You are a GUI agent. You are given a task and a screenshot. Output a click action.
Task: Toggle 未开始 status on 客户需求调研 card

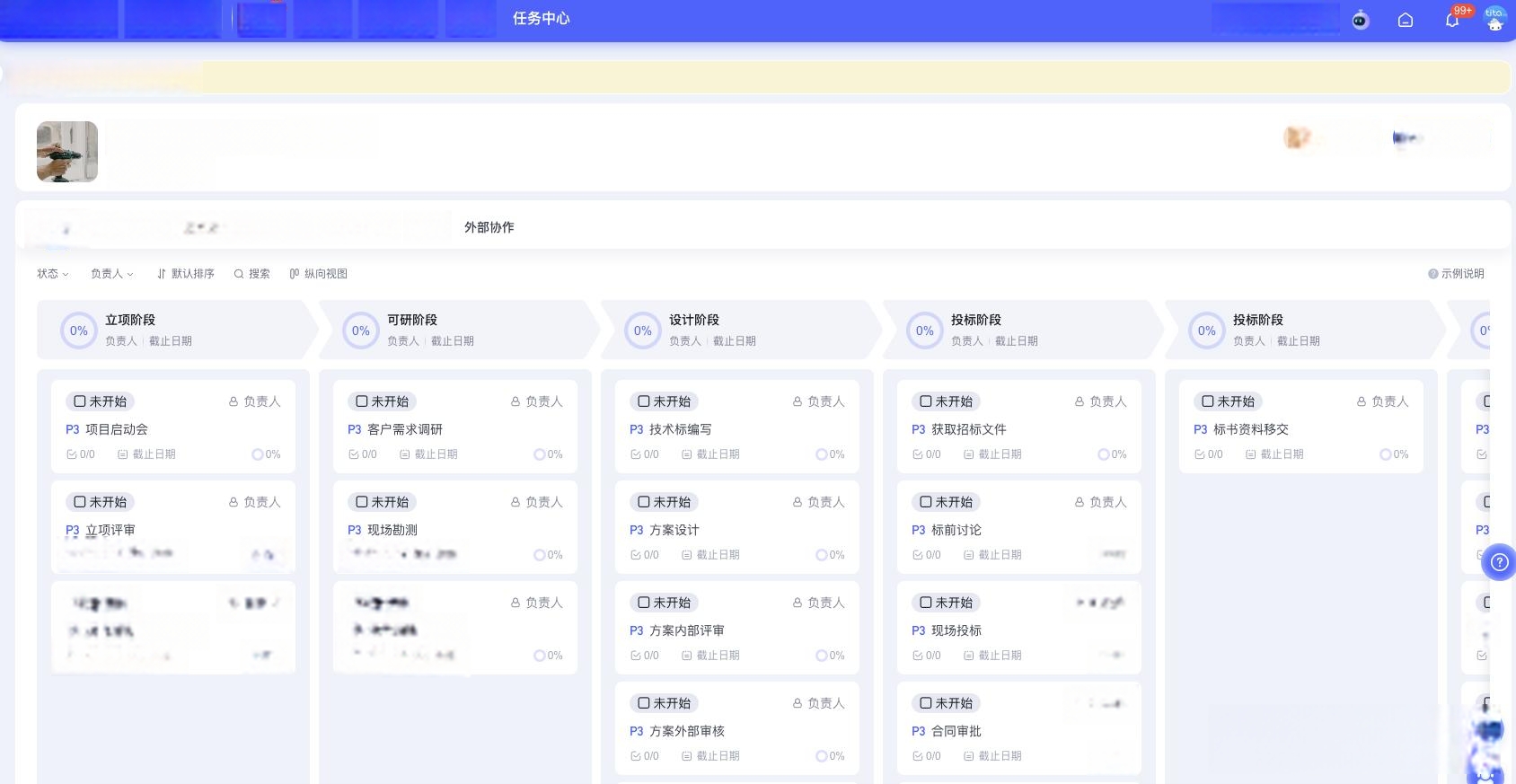[x=382, y=401]
